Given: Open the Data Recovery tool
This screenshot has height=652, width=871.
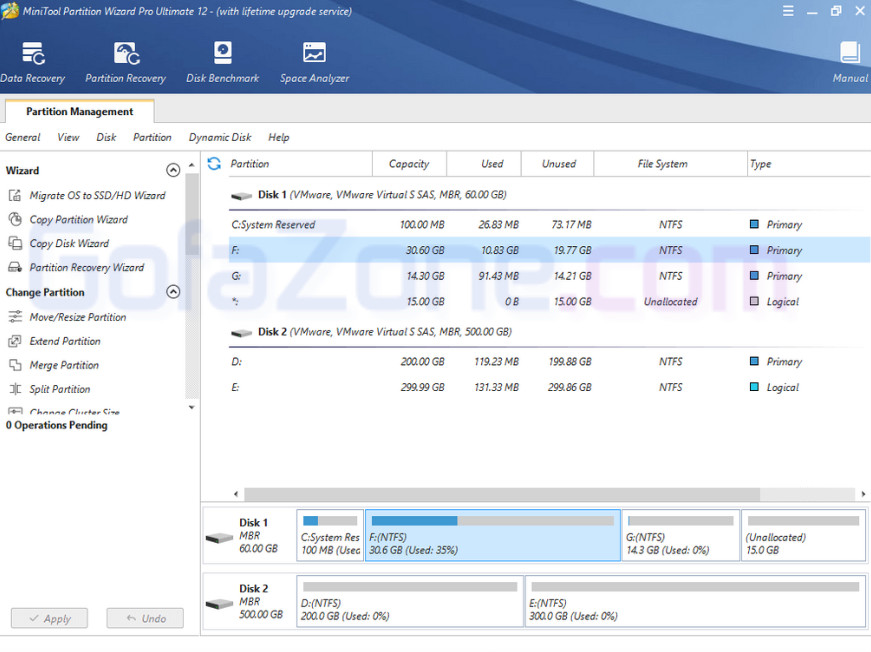Looking at the screenshot, I should coord(32,62).
